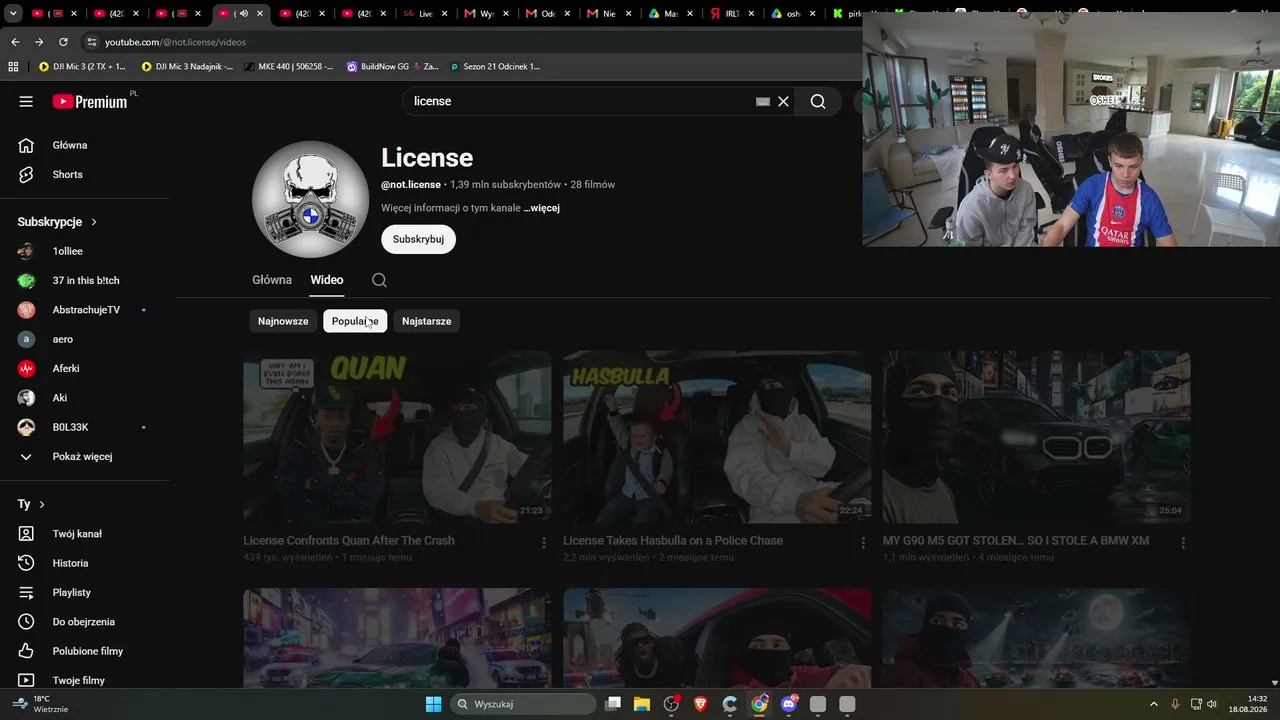Switch to Chrome on the taskbar

click(x=760, y=704)
